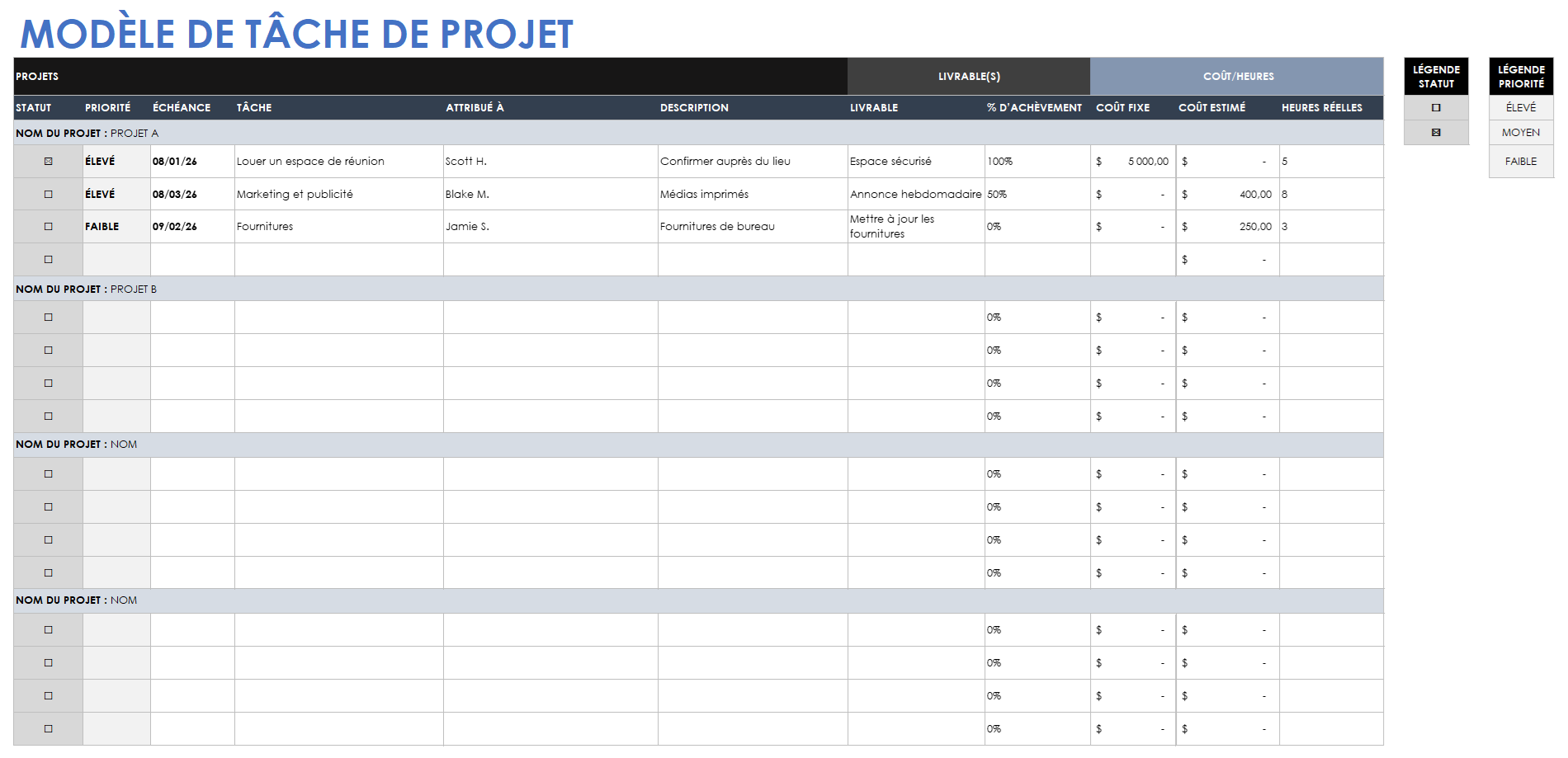The height and width of the screenshot is (758, 1568).
Task: Select the Blake M. assignee cell
Action: pos(550,195)
